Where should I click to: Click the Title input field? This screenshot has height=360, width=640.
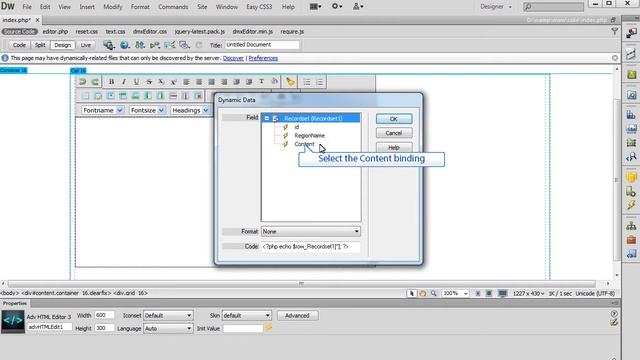(x=262, y=45)
